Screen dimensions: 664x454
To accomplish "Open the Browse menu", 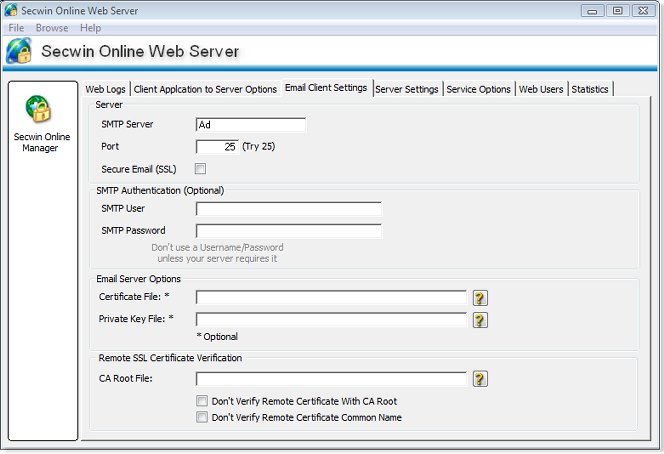I will click(52, 28).
